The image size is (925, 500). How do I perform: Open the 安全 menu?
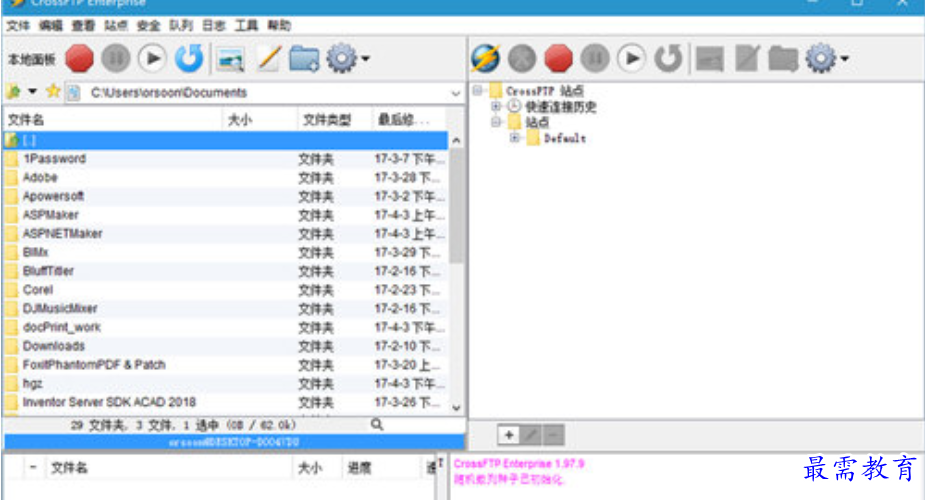[148, 25]
